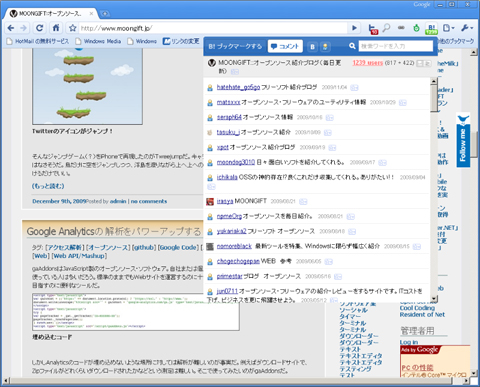Close the MOONGIFT tab

pos(91,14)
